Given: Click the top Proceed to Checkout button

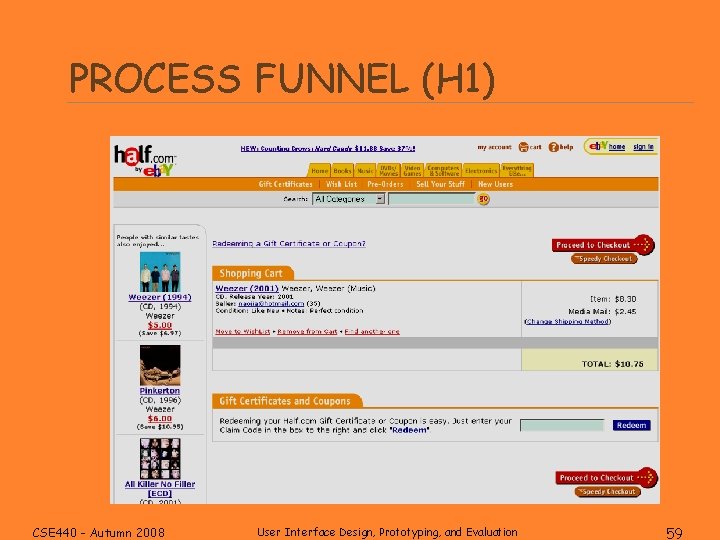Looking at the screenshot, I should click(603, 245).
